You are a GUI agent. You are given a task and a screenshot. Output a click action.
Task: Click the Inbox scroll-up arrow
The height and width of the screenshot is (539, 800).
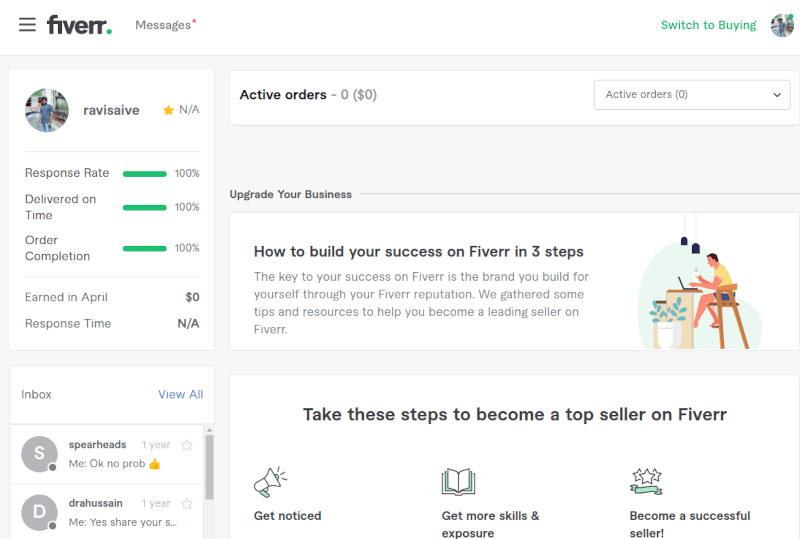point(209,430)
